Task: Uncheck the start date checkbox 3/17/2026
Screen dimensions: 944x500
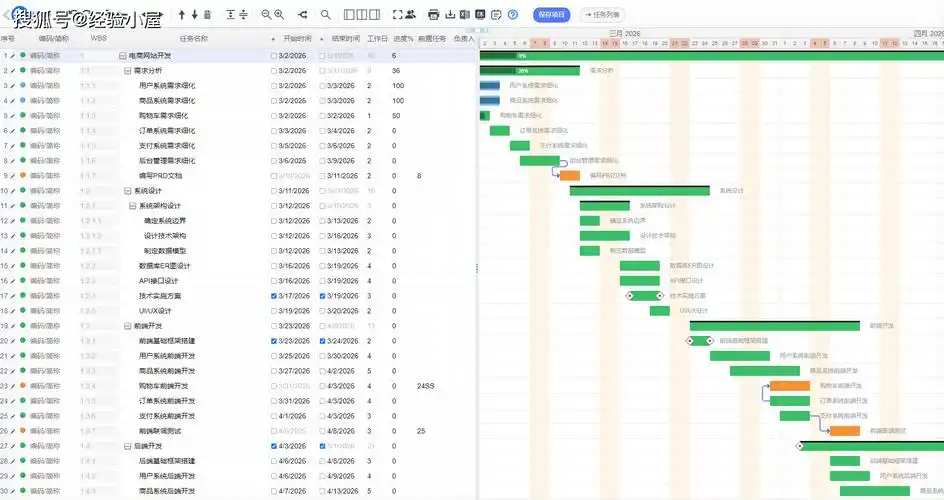Action: coord(274,296)
